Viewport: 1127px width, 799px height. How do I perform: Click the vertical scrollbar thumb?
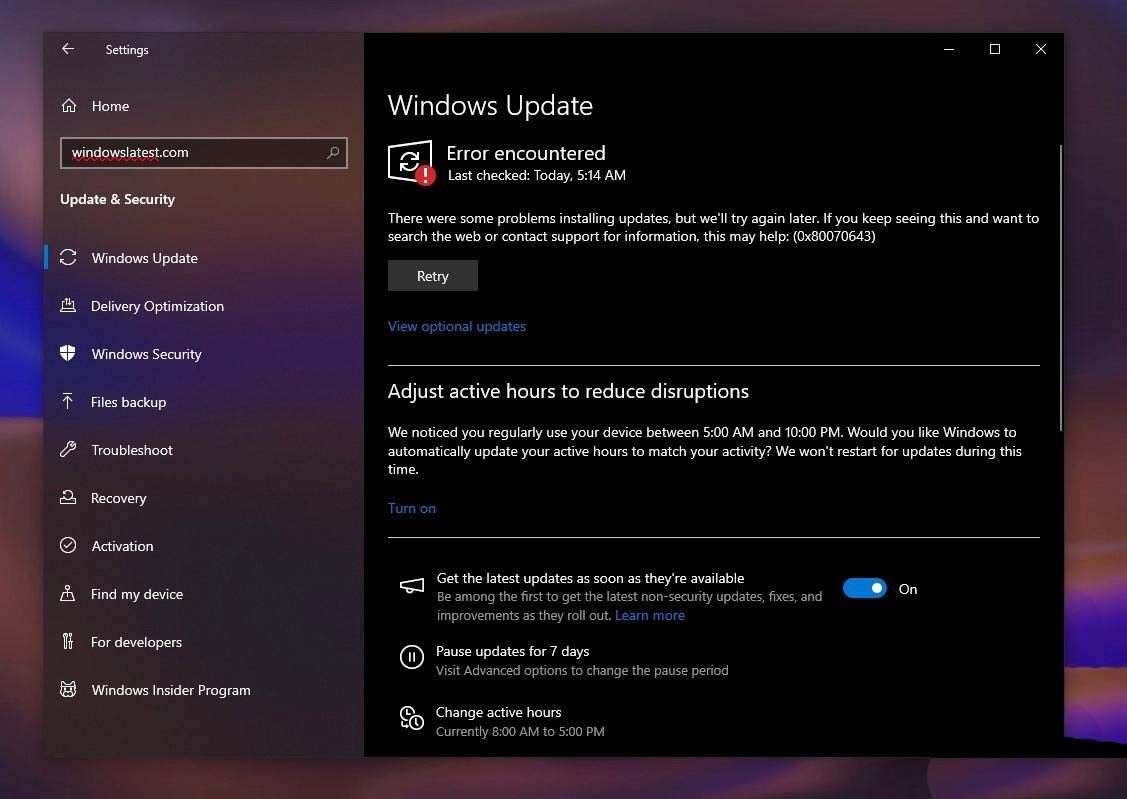1060,287
